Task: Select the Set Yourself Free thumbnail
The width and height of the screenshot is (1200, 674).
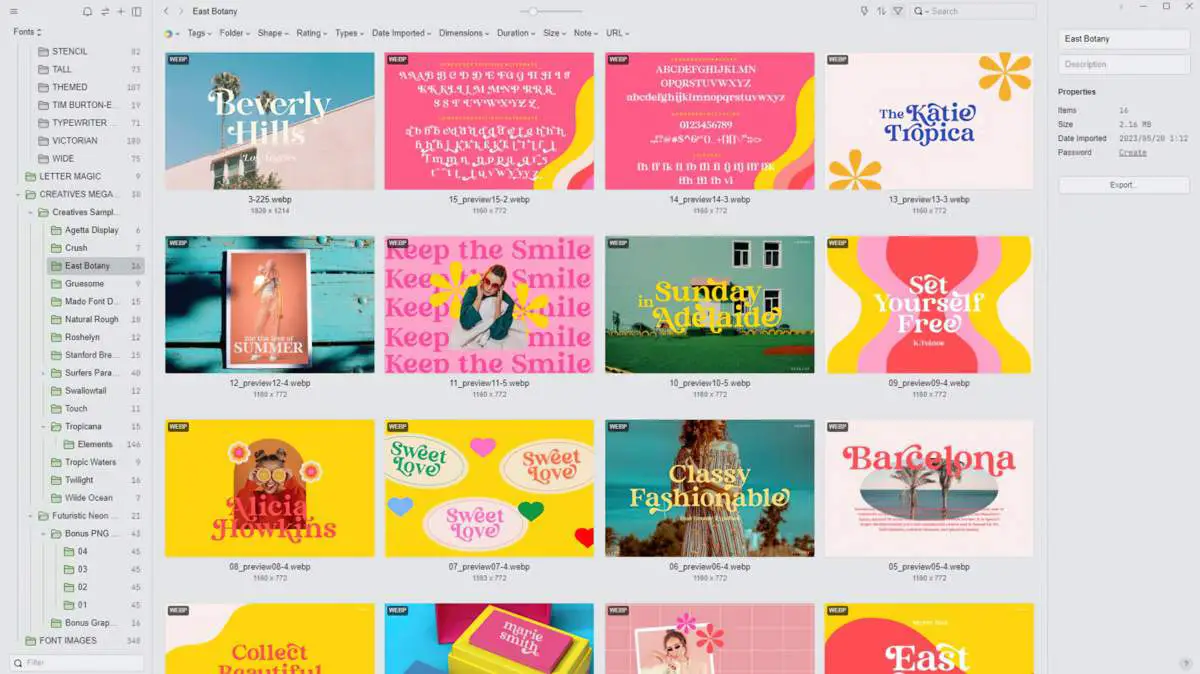Action: coord(929,305)
